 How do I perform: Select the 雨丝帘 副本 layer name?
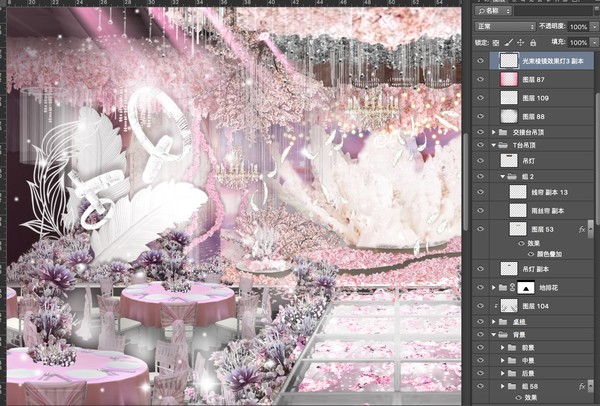coord(548,211)
